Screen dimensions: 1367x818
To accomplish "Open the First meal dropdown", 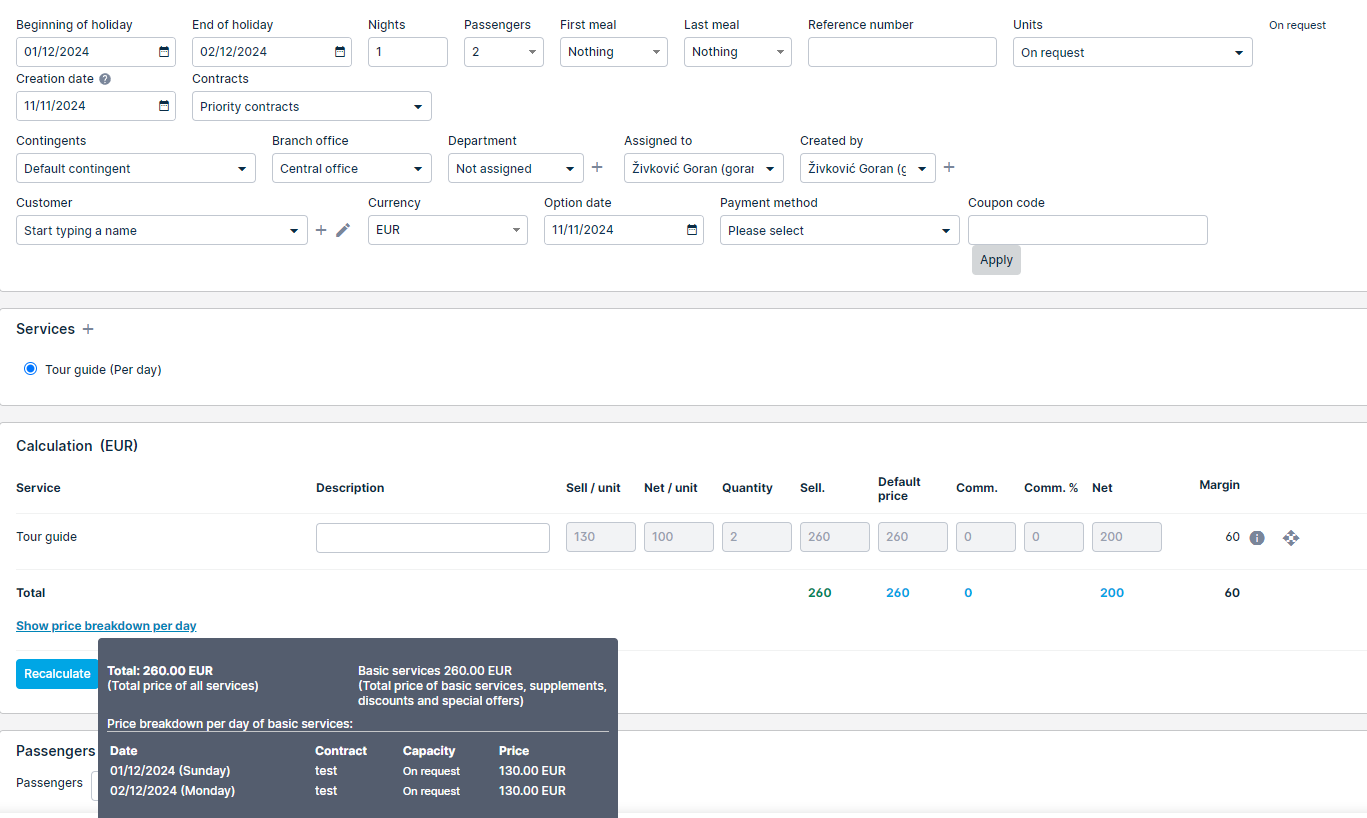I will [614, 52].
